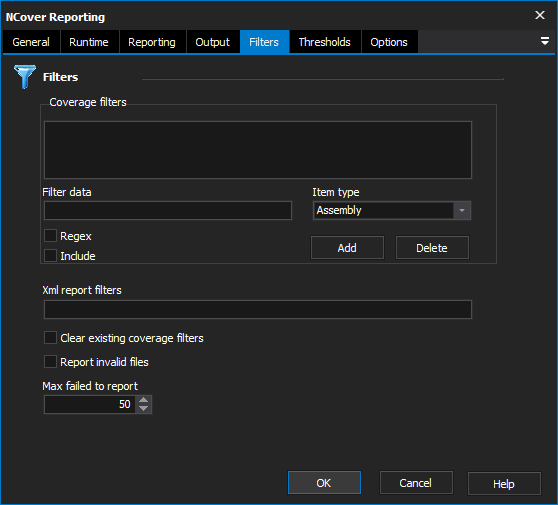Enable Report invalid files option
The width and height of the screenshot is (558, 505).
pyautogui.click(x=50, y=362)
